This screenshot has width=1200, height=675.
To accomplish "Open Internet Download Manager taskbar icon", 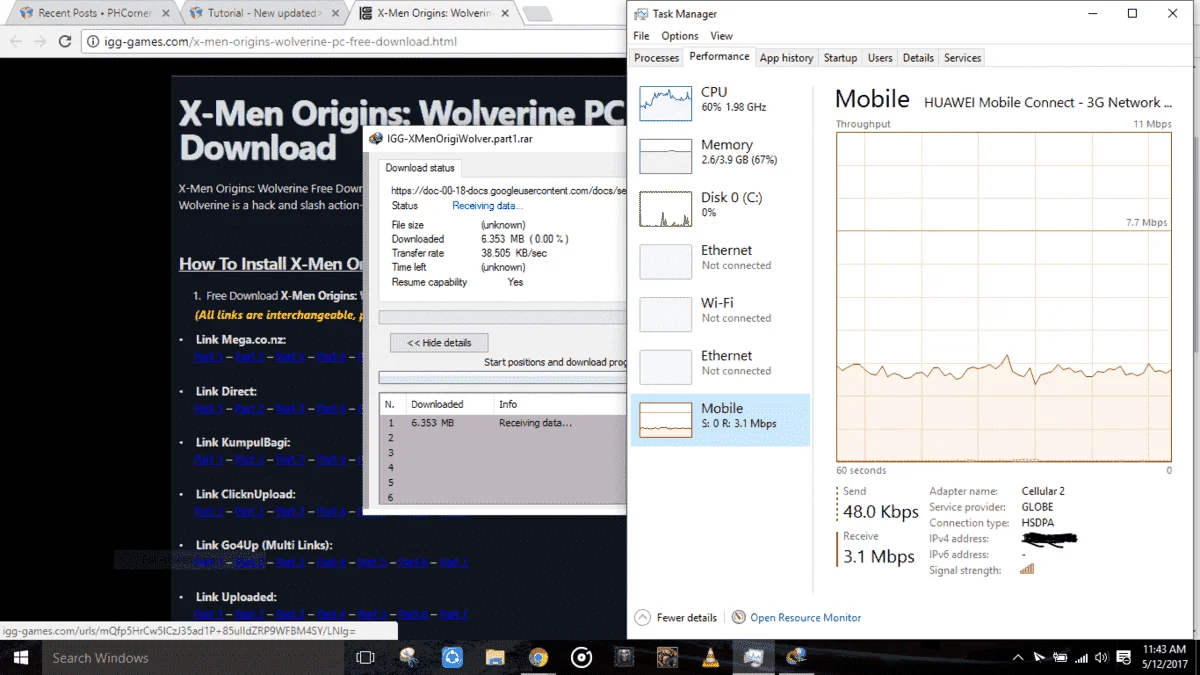I will [796, 657].
